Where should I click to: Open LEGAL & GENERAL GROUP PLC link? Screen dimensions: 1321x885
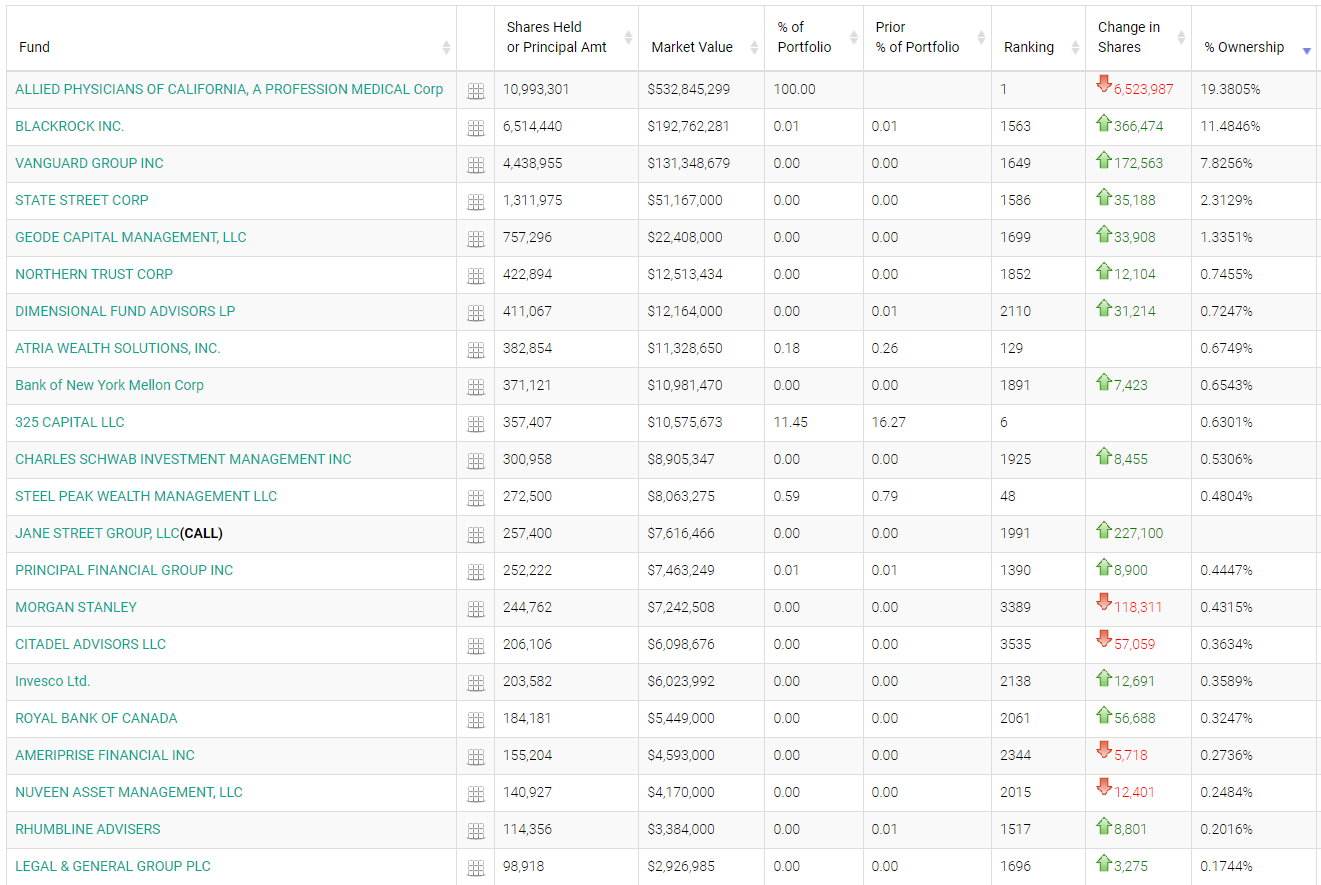coord(113,866)
